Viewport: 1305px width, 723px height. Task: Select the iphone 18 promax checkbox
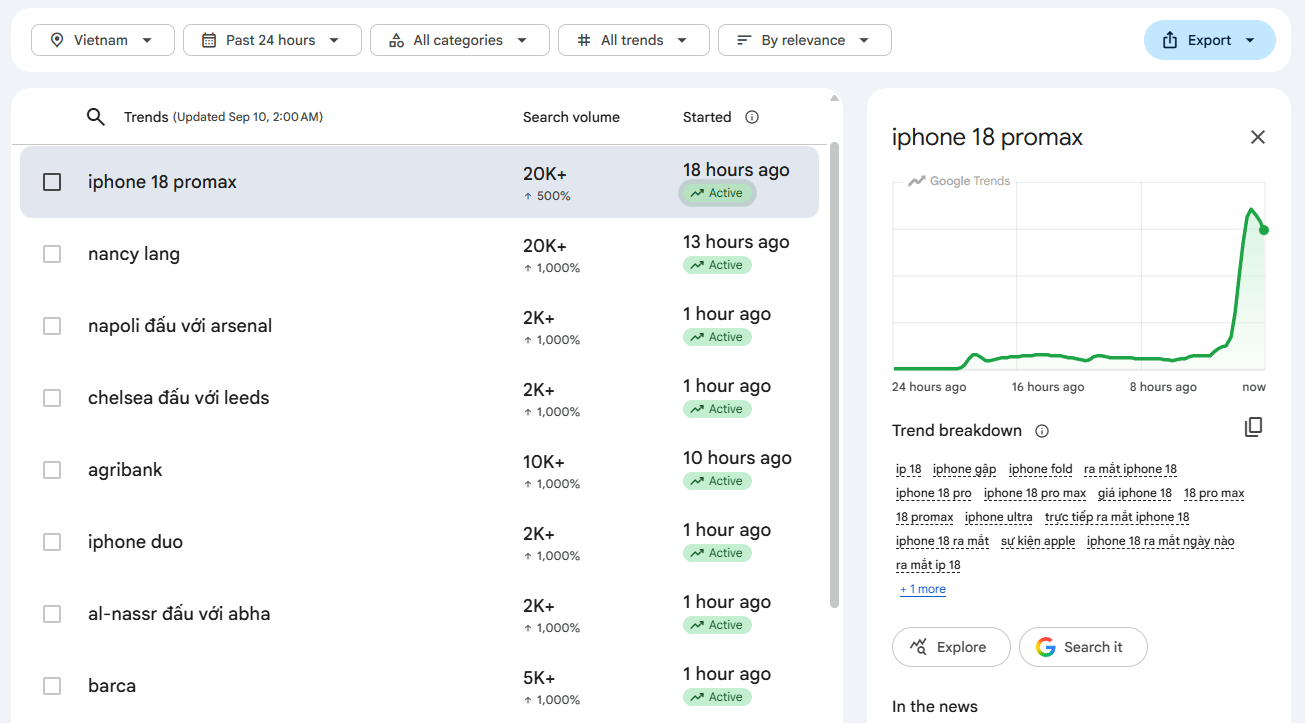click(52, 182)
